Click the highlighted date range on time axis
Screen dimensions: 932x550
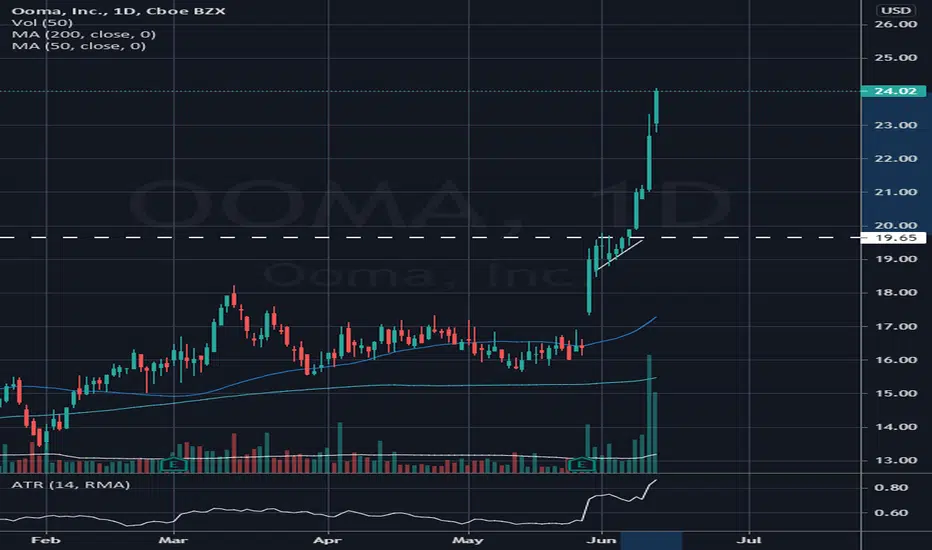click(x=651, y=540)
